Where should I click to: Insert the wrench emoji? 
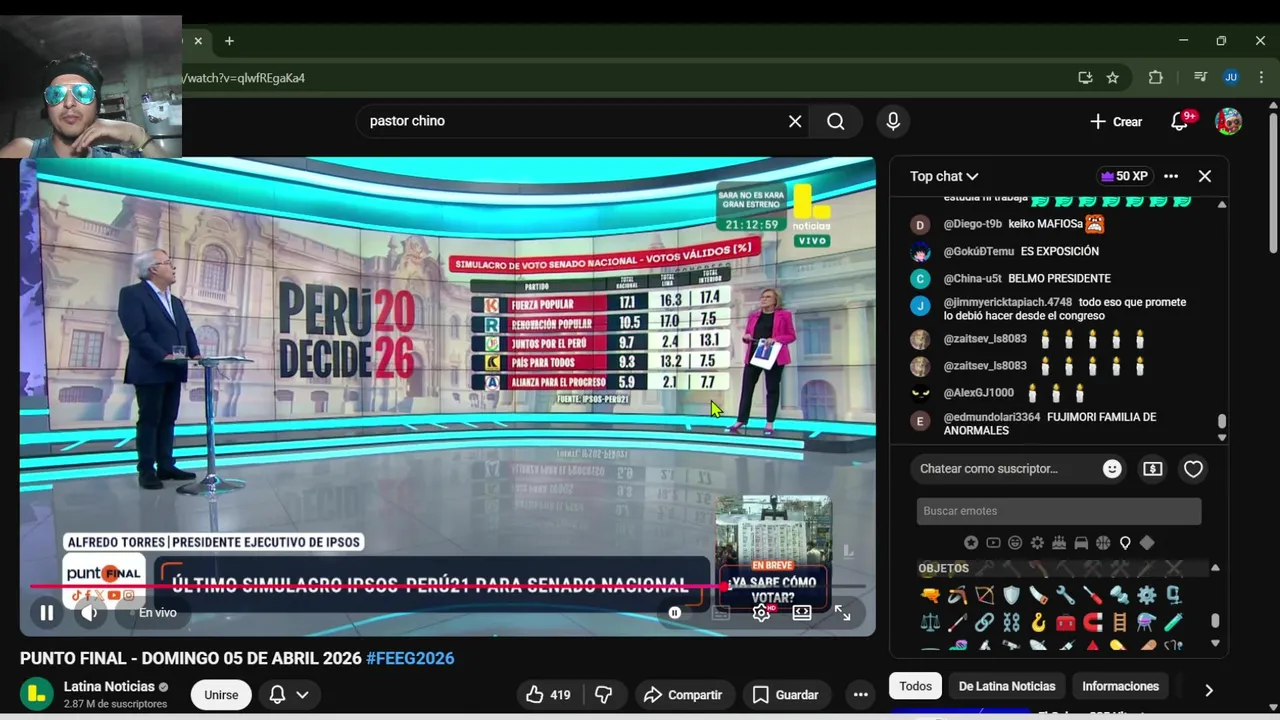[1065, 596]
